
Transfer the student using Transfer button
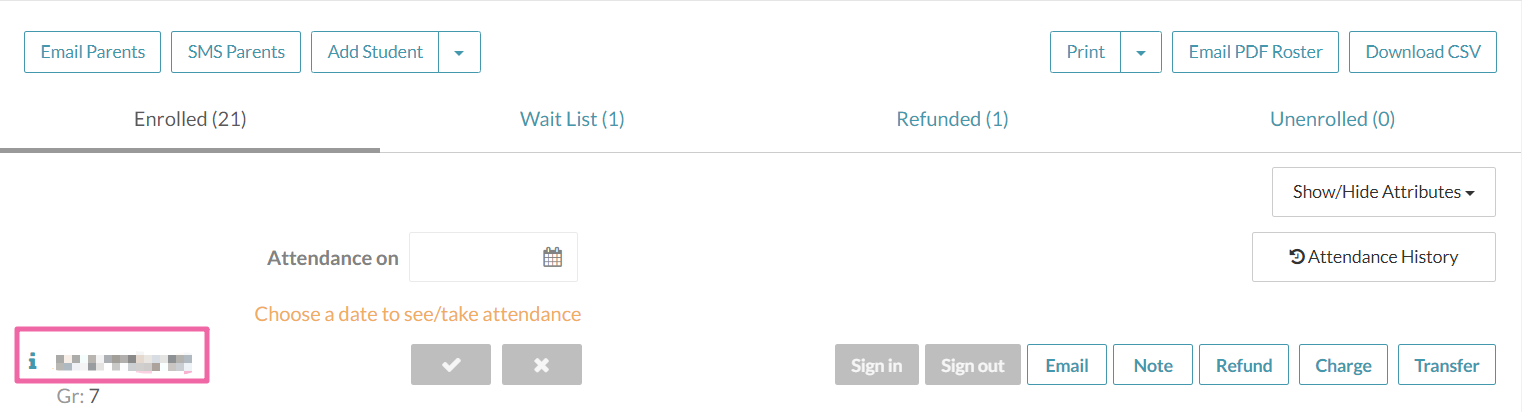[x=1446, y=365]
